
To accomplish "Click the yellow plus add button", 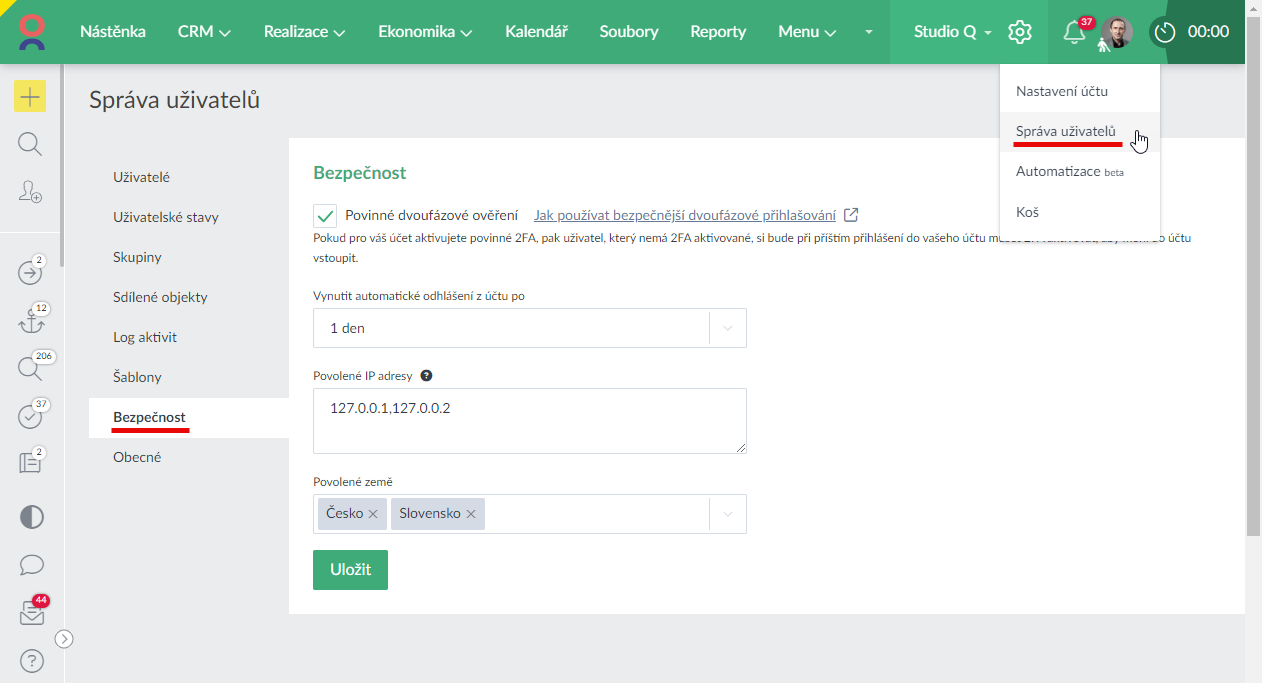I will (x=30, y=97).
